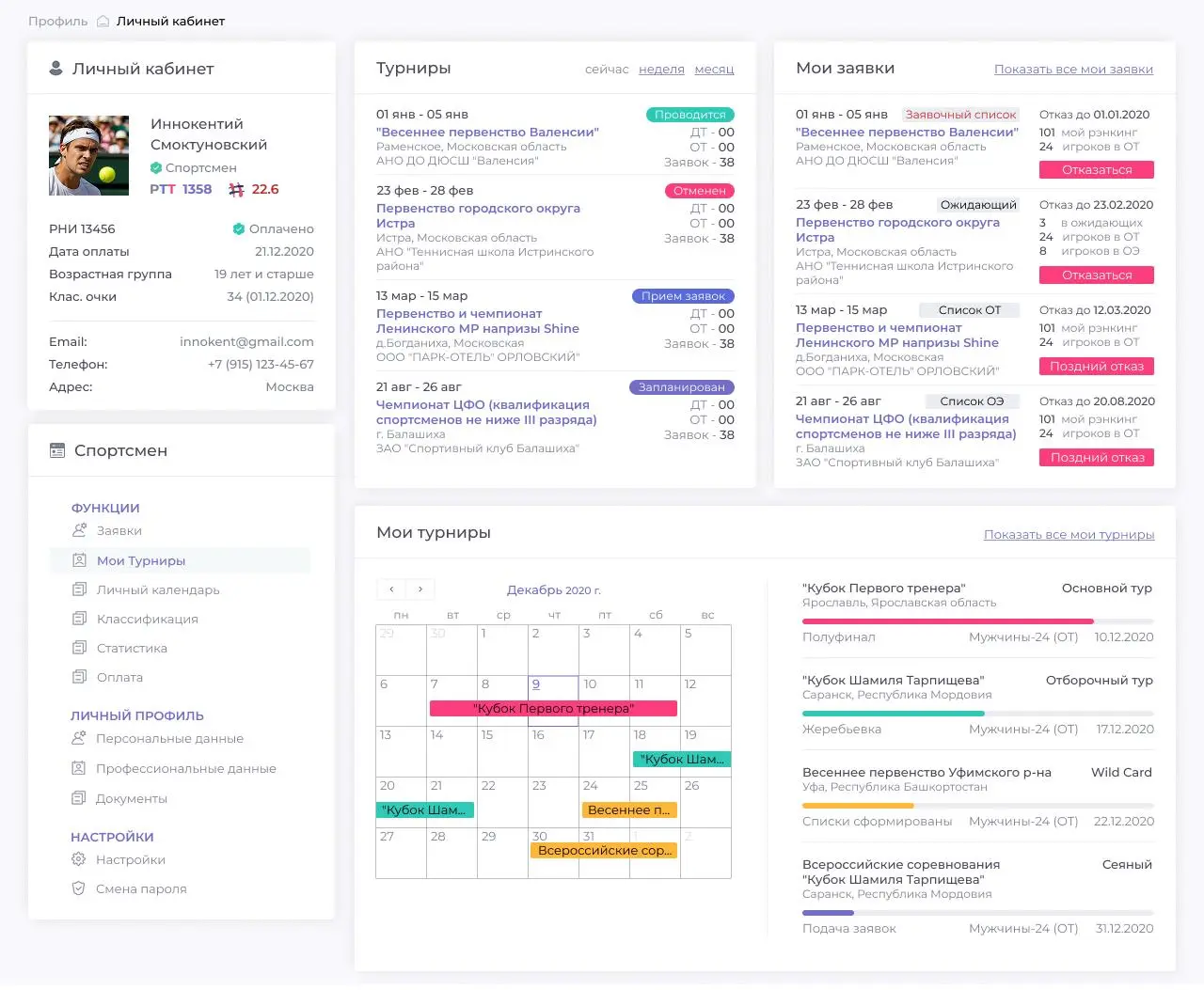Image resolution: width=1204 pixels, height=990 pixels.
Task: Click the Декабрь 2020 г. month label
Action: point(554,590)
